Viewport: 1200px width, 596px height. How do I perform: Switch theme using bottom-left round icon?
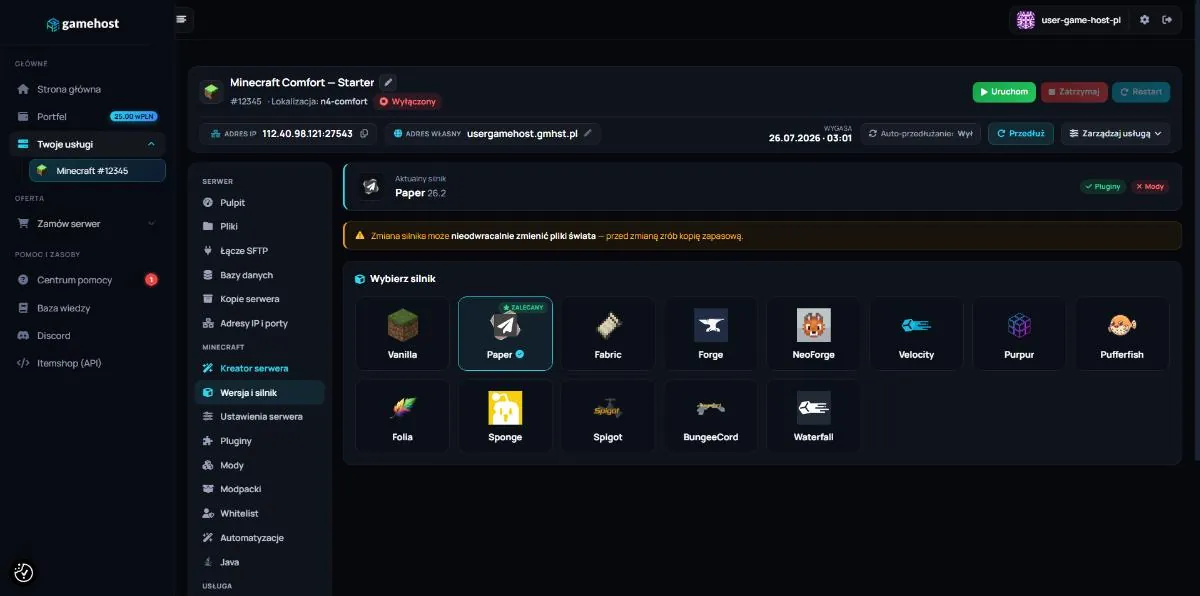point(24,572)
